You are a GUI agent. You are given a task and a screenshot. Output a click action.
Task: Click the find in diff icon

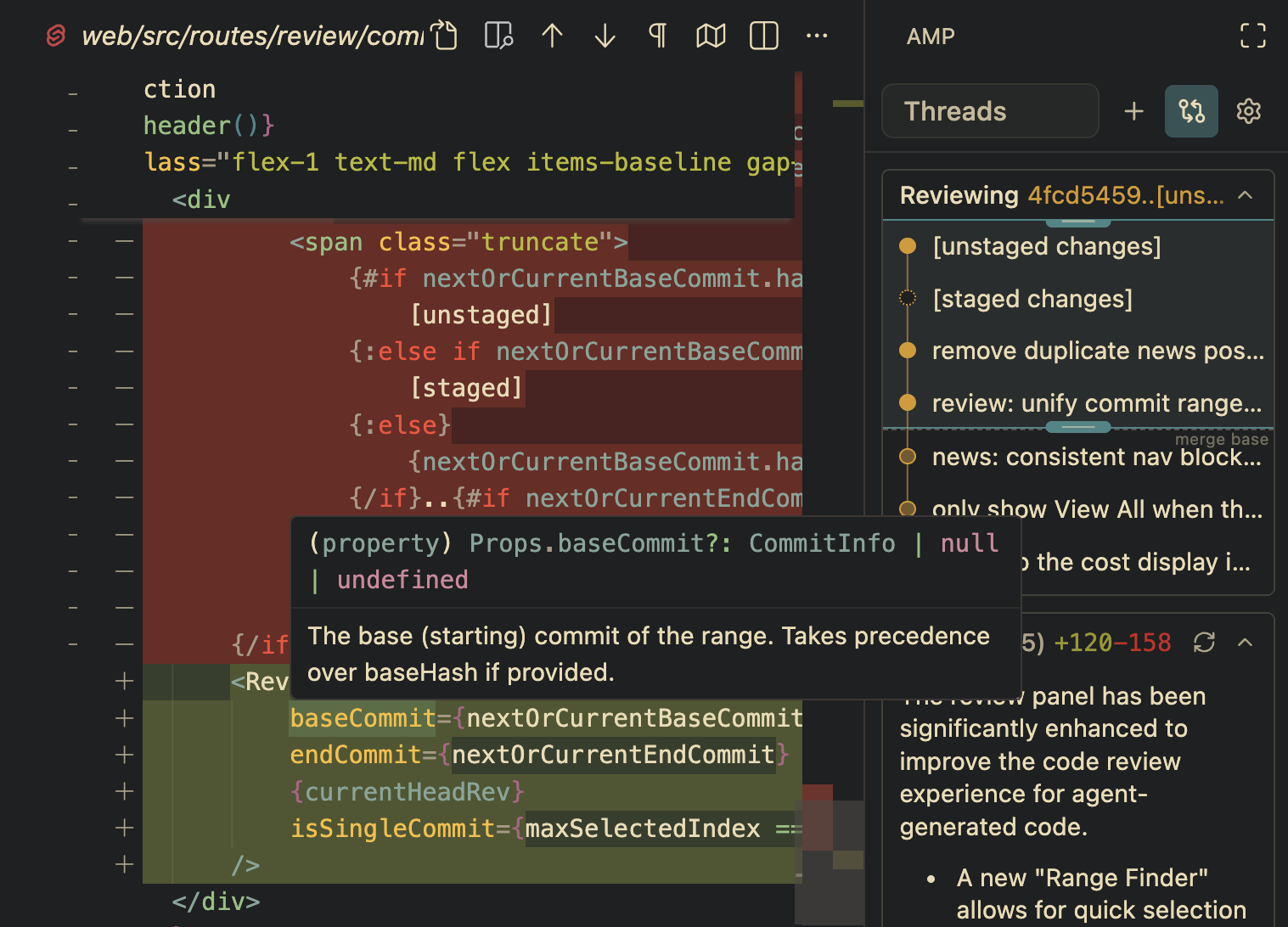coord(498,36)
